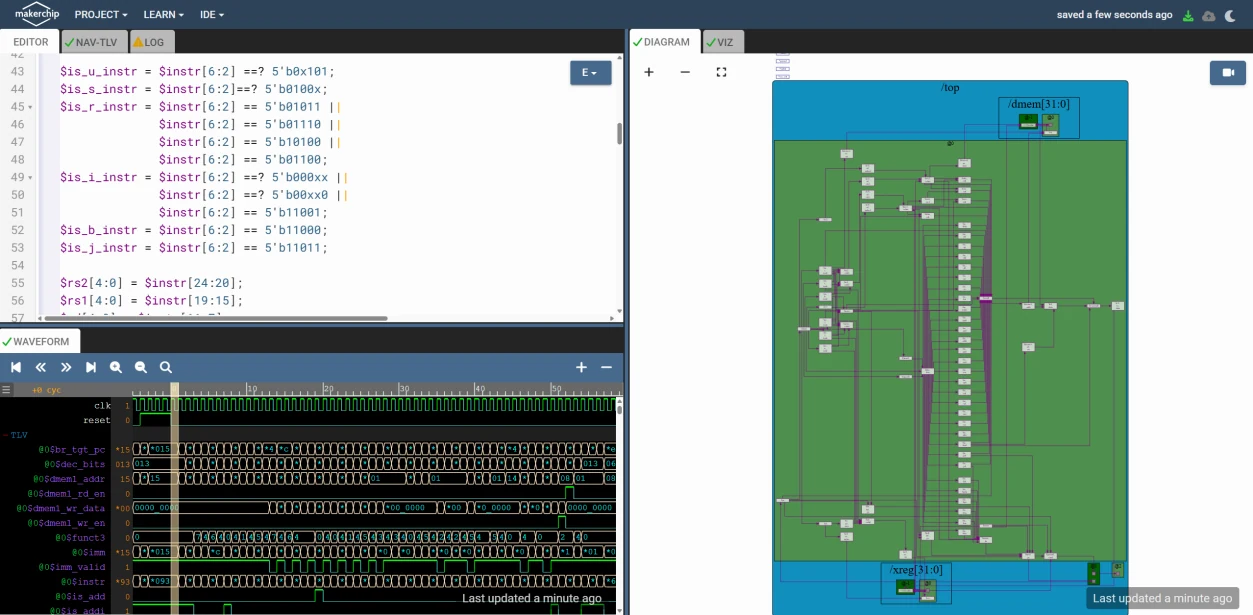Click the waveform zoom-fit magnifier
This screenshot has height=615, width=1253.
point(166,367)
